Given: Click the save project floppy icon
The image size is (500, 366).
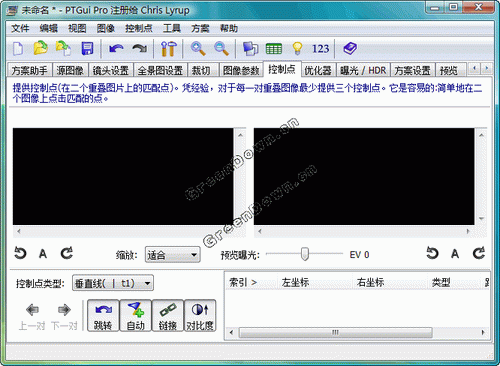Looking at the screenshot, I should [x=87, y=49].
